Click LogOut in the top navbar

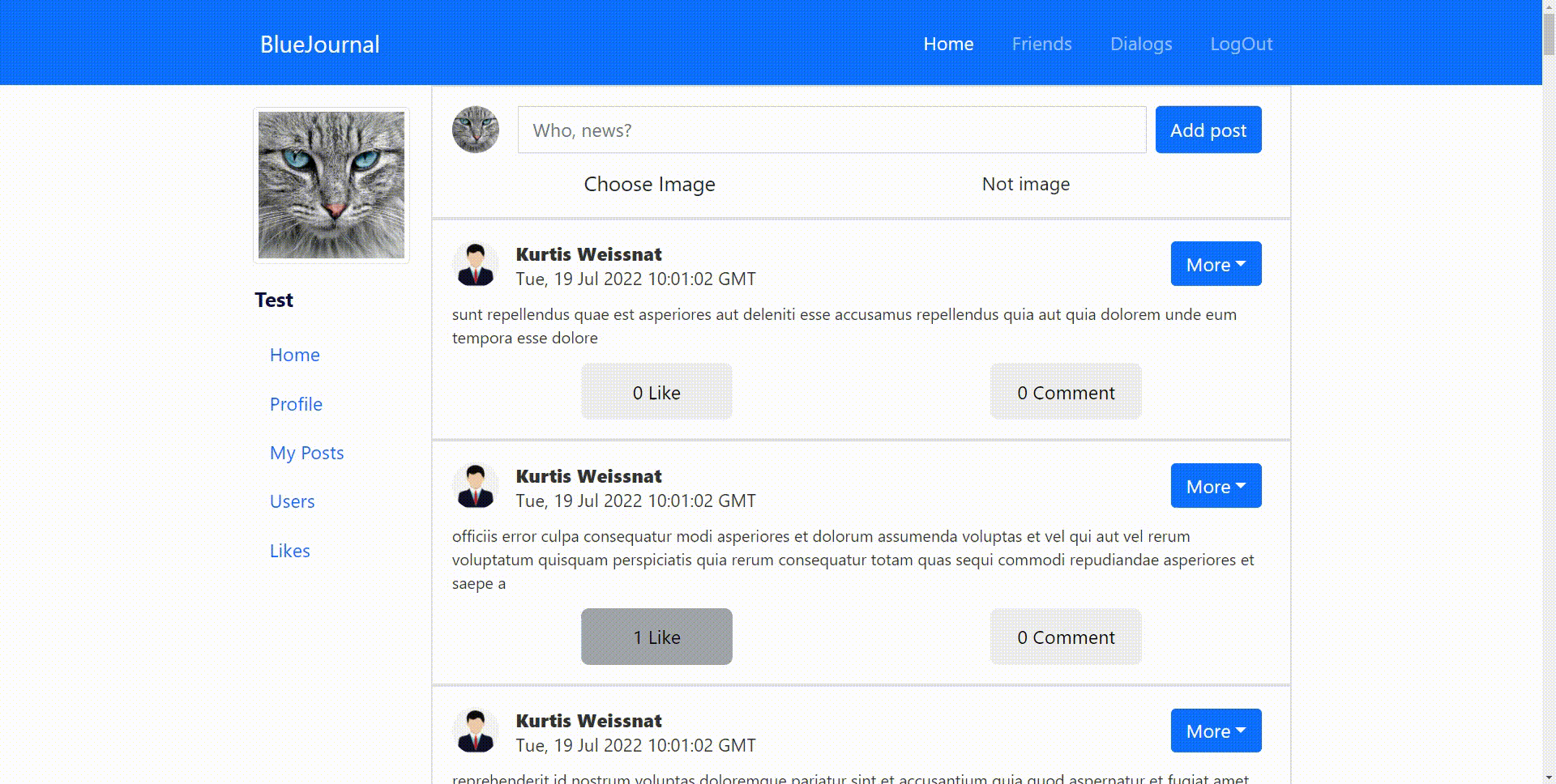point(1241,44)
